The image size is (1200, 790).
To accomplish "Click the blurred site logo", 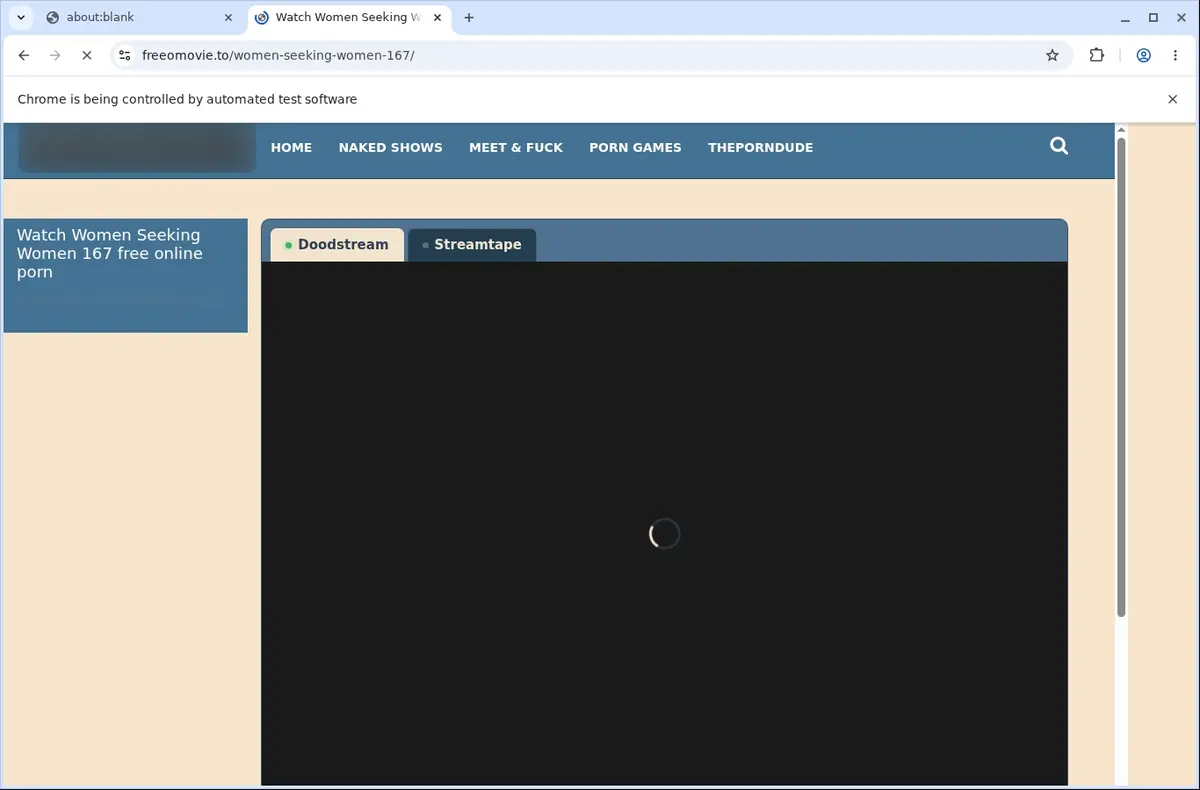I will click(137, 148).
